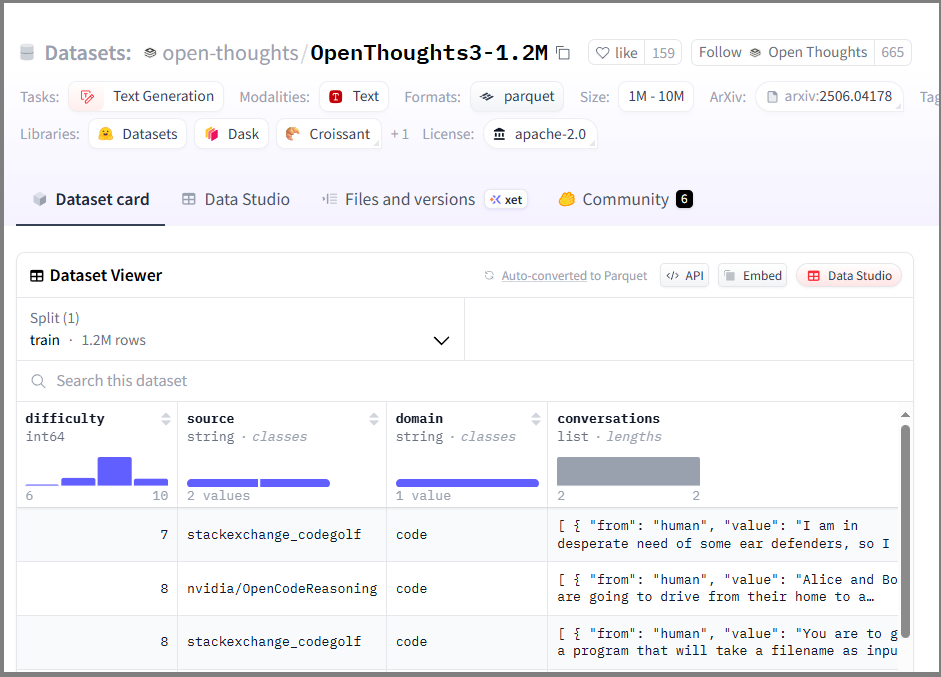The image size is (941, 677).
Task: Click the heart like button
Action: click(x=617, y=53)
